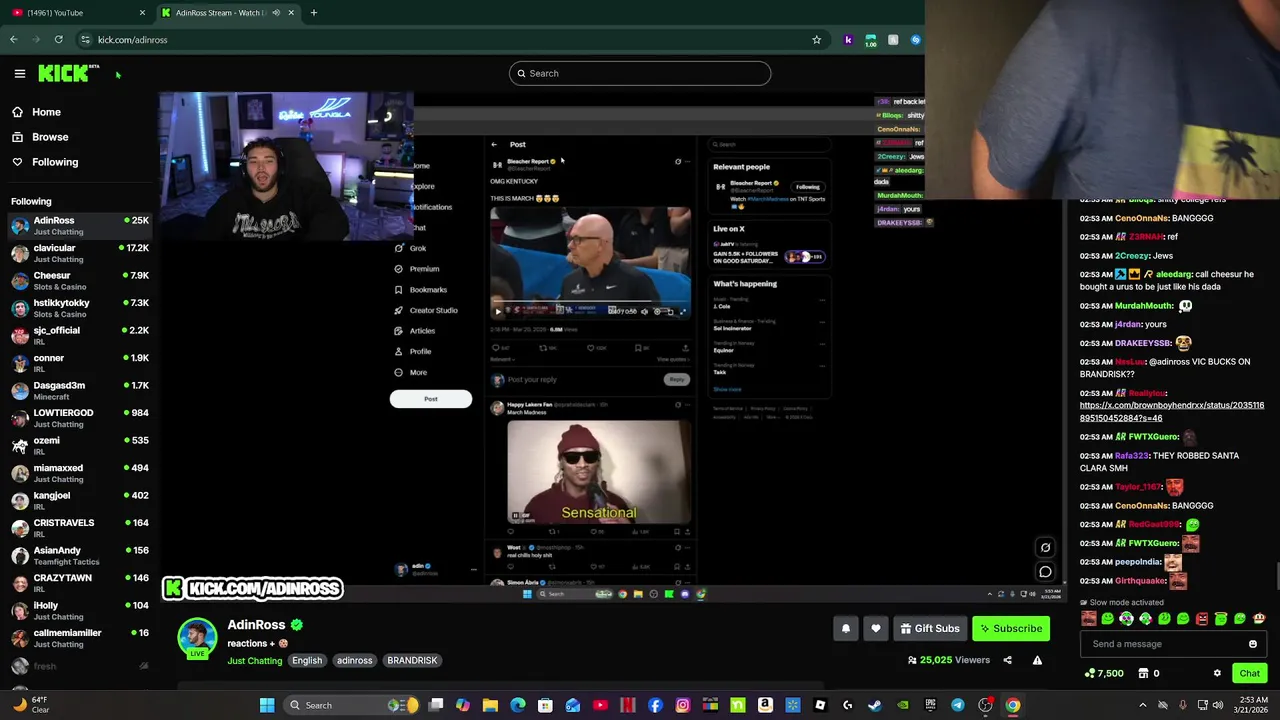Open Epic Games from taskbar
Screen dimensions: 1280x720
click(930, 705)
